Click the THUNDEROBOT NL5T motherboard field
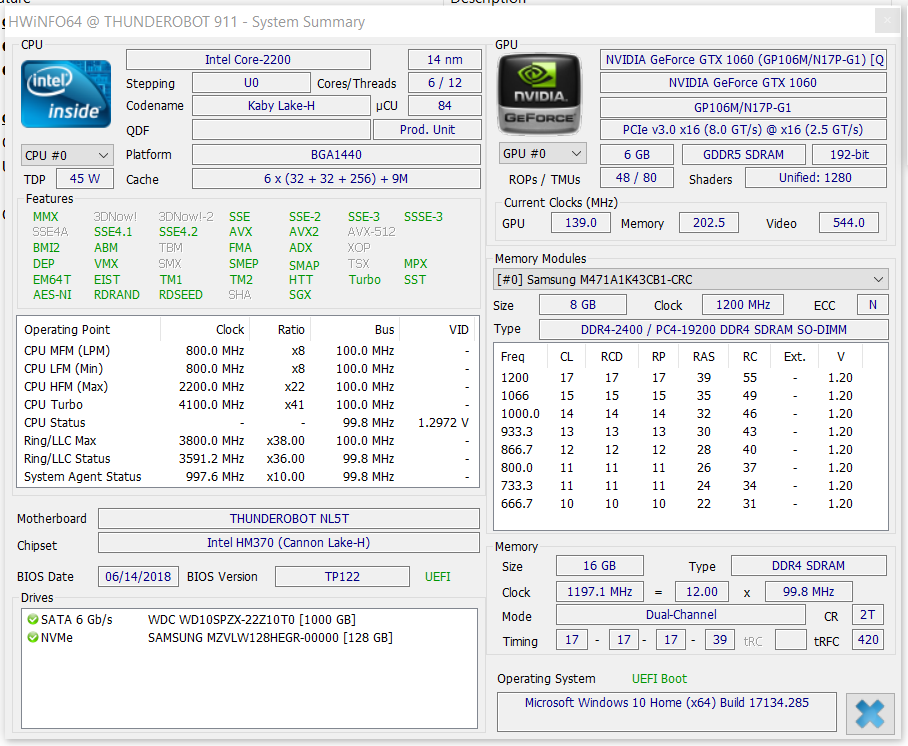This screenshot has width=908, height=746. click(289, 518)
